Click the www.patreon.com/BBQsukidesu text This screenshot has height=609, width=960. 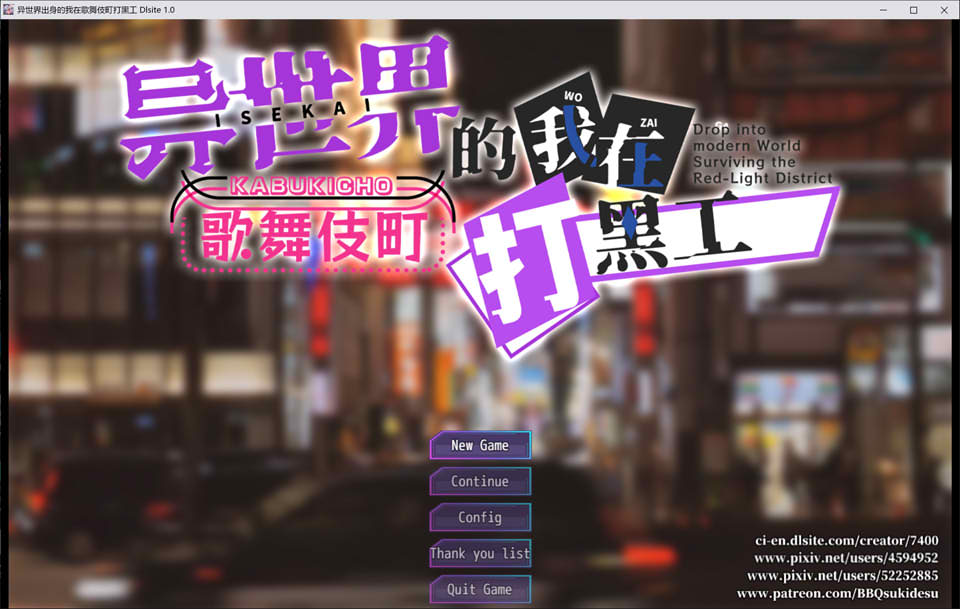point(838,594)
